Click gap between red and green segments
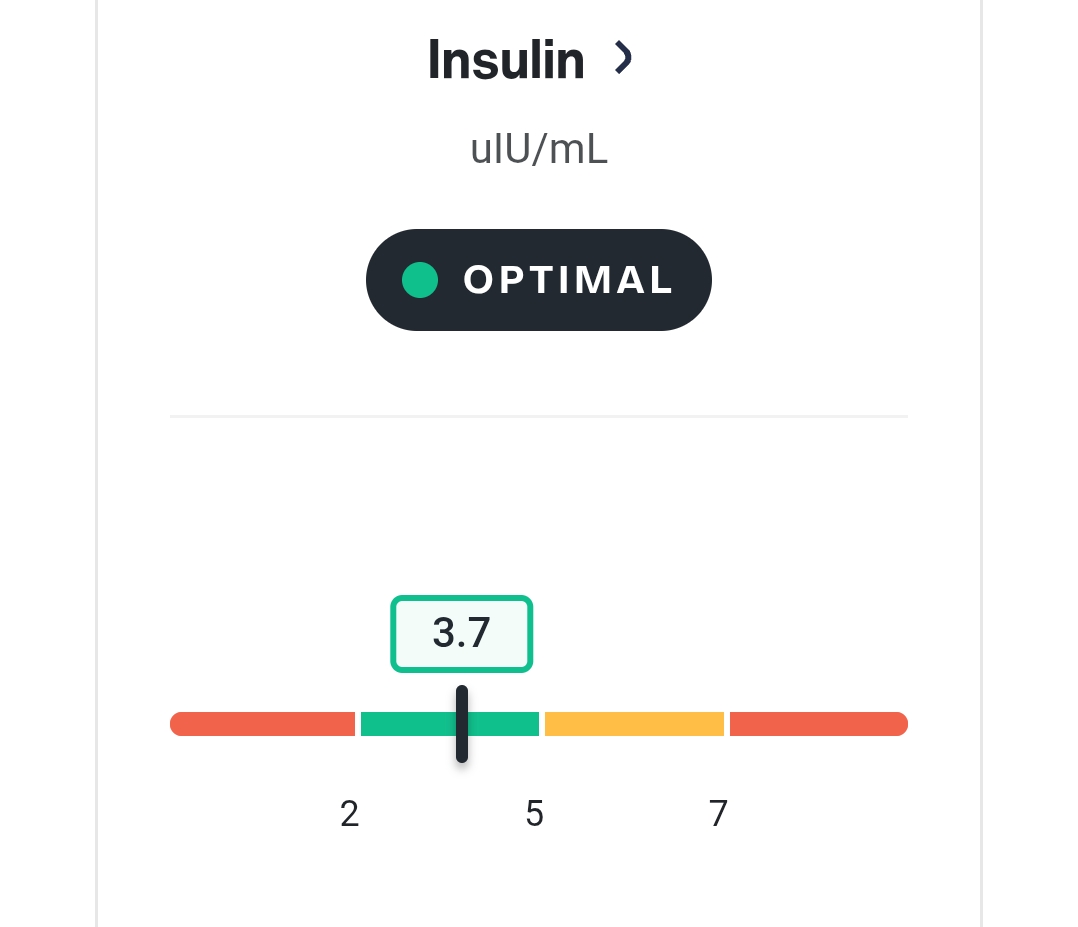Image resolution: width=1078 pixels, height=927 pixels. coord(358,724)
